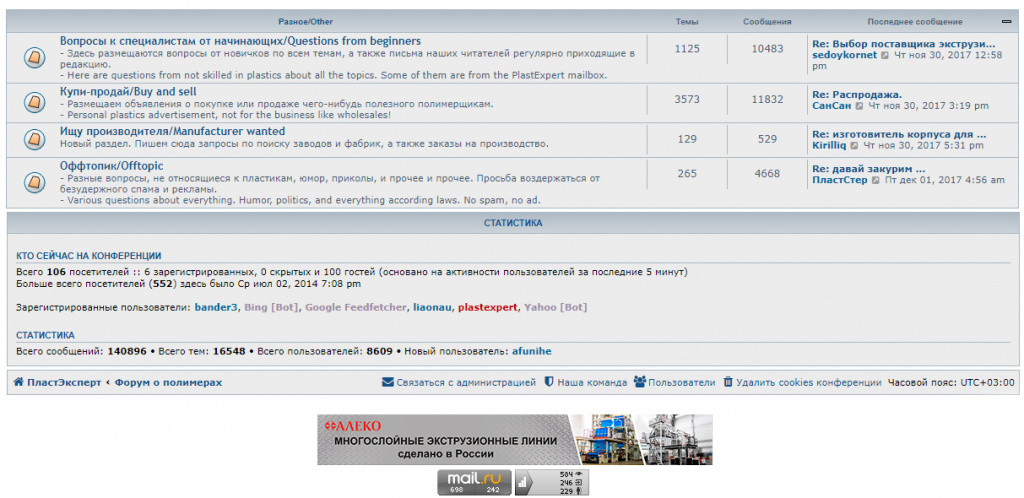Click view latest post icon after ПластСтер
Image resolution: width=1024 pixels, height=498 pixels.
click(x=876, y=181)
